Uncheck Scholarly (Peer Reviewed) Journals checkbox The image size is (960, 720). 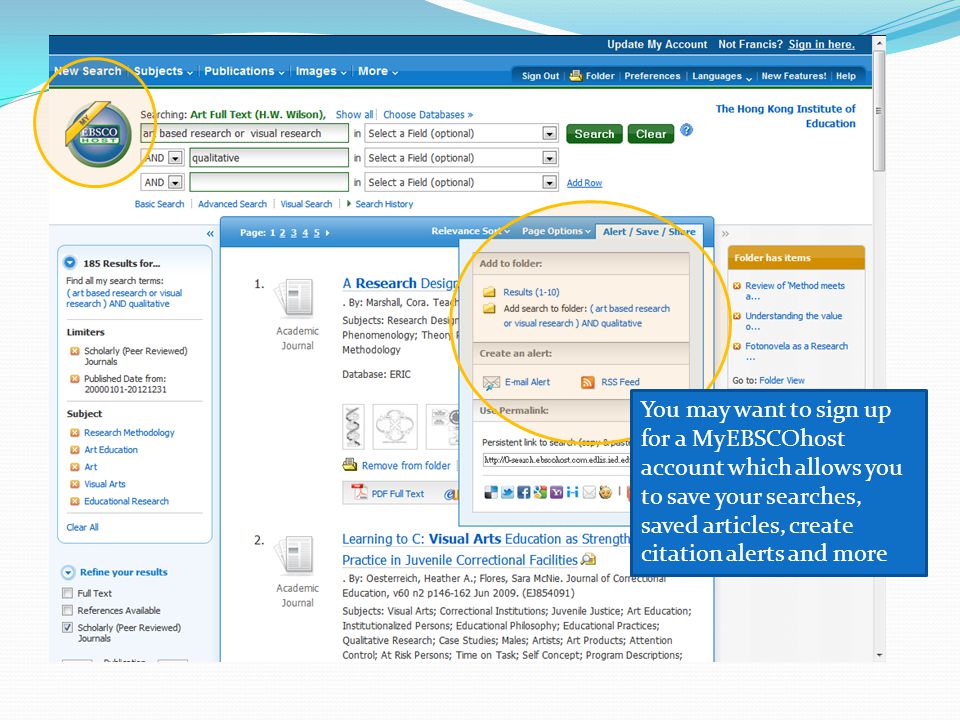click(67, 627)
